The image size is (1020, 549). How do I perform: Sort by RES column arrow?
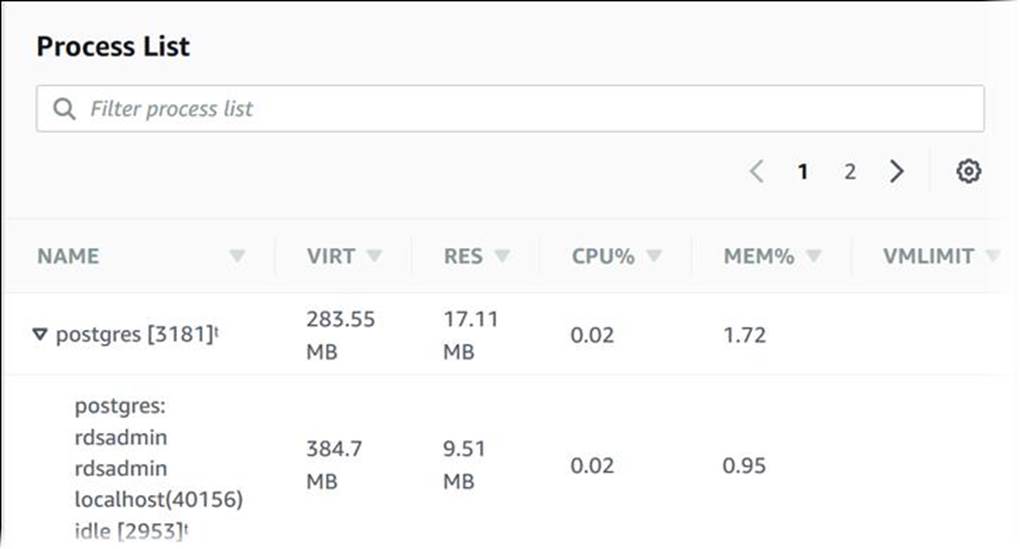[x=502, y=257]
